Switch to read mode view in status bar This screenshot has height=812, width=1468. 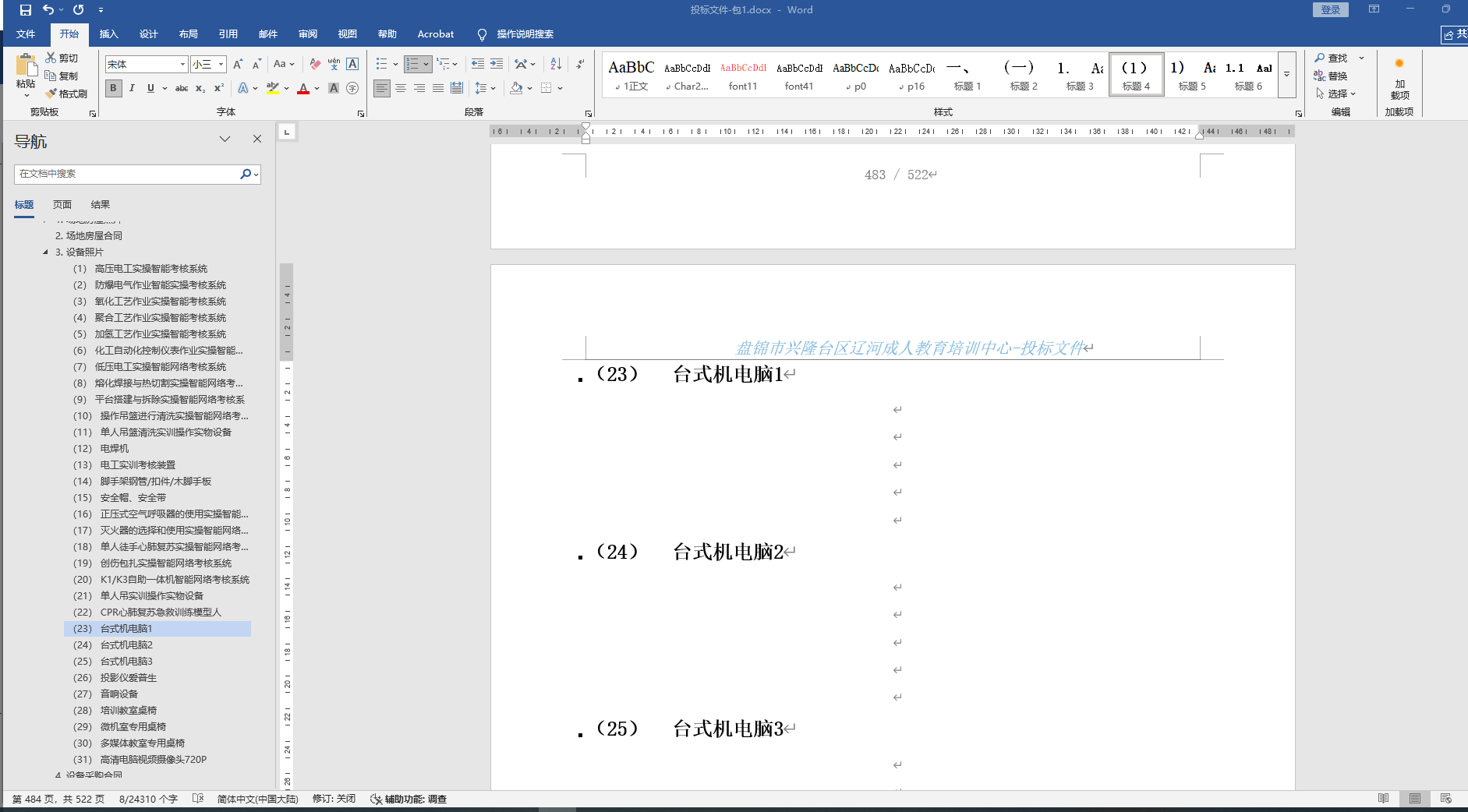[1383, 799]
